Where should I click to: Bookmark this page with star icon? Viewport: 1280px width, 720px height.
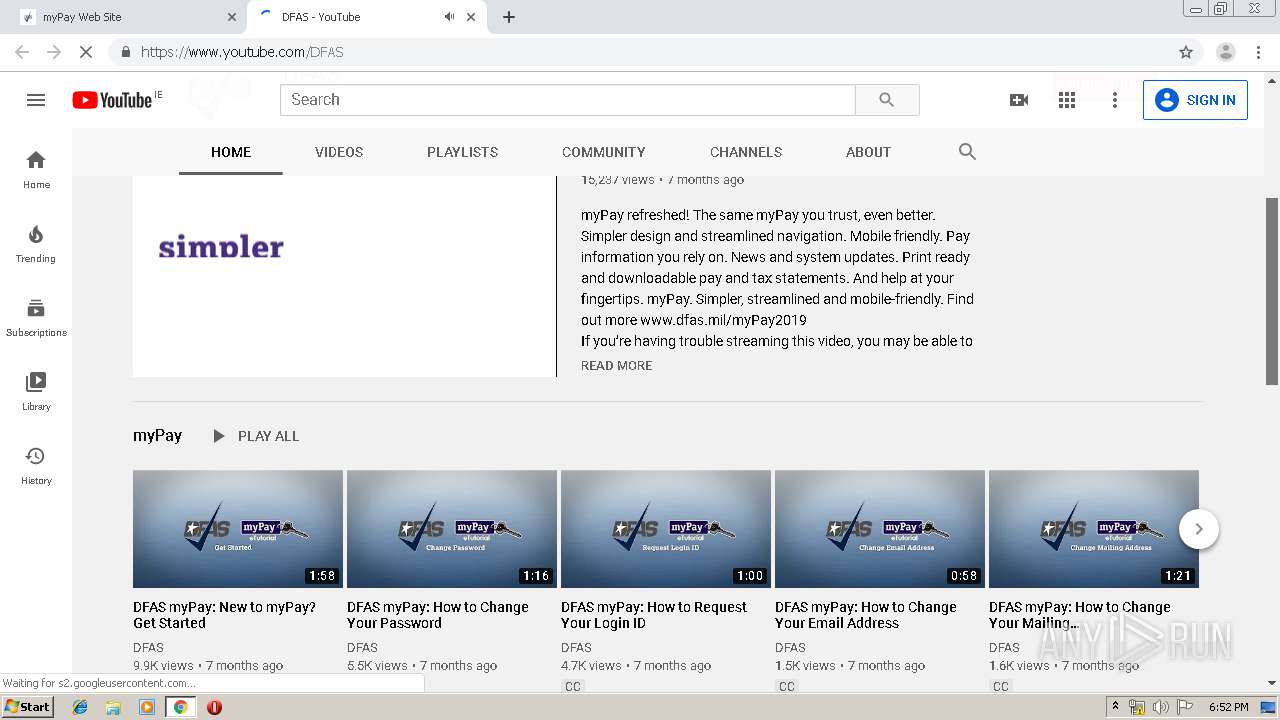(1186, 52)
